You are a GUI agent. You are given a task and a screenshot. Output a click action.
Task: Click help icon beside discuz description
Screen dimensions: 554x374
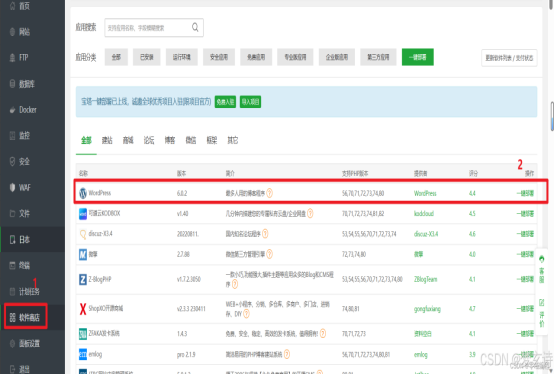[x=265, y=233]
